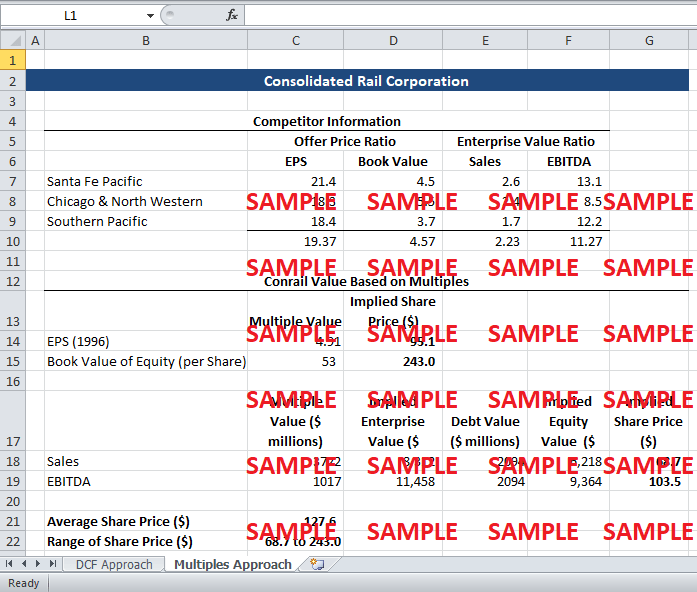Click Santa Fe EPS value 21.4

pyautogui.click(x=323, y=181)
